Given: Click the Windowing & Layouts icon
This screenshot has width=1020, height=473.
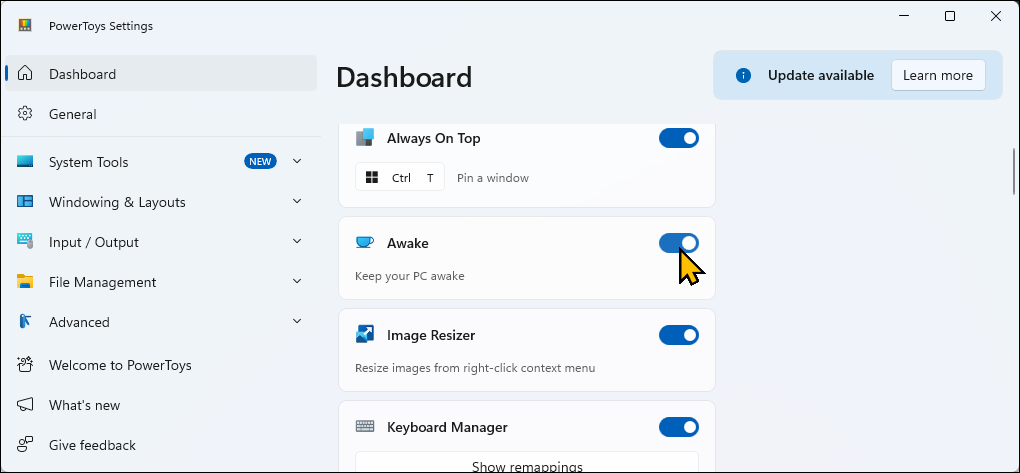Looking at the screenshot, I should tap(25, 202).
